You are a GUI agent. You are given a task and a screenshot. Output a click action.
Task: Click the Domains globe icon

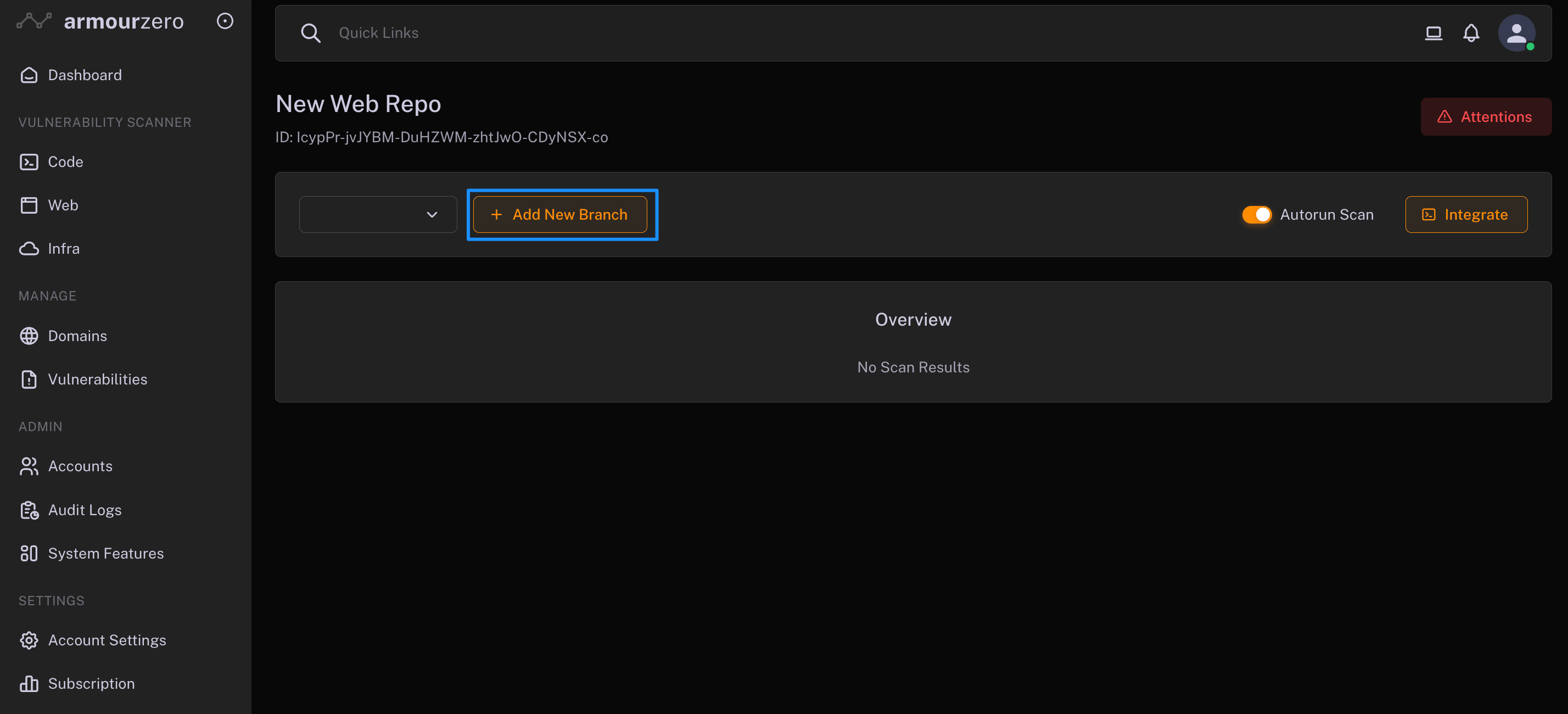[x=29, y=336]
